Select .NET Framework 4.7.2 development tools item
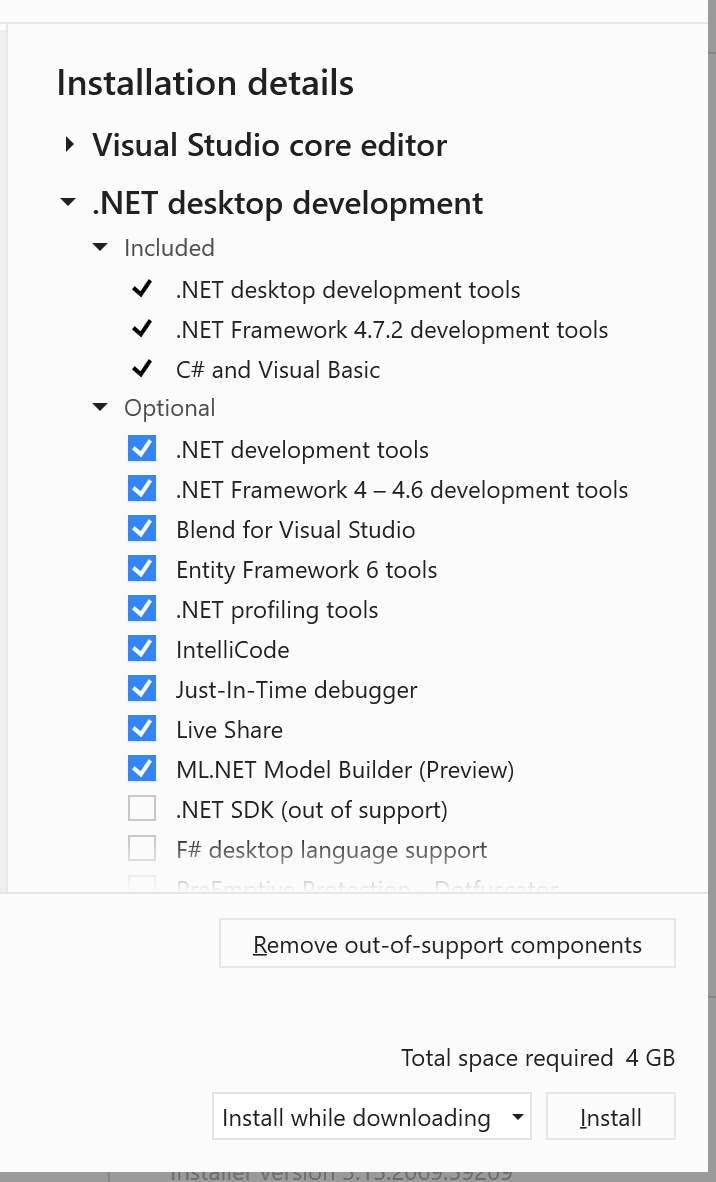Screen dimensions: 716x1182 click(x=392, y=330)
